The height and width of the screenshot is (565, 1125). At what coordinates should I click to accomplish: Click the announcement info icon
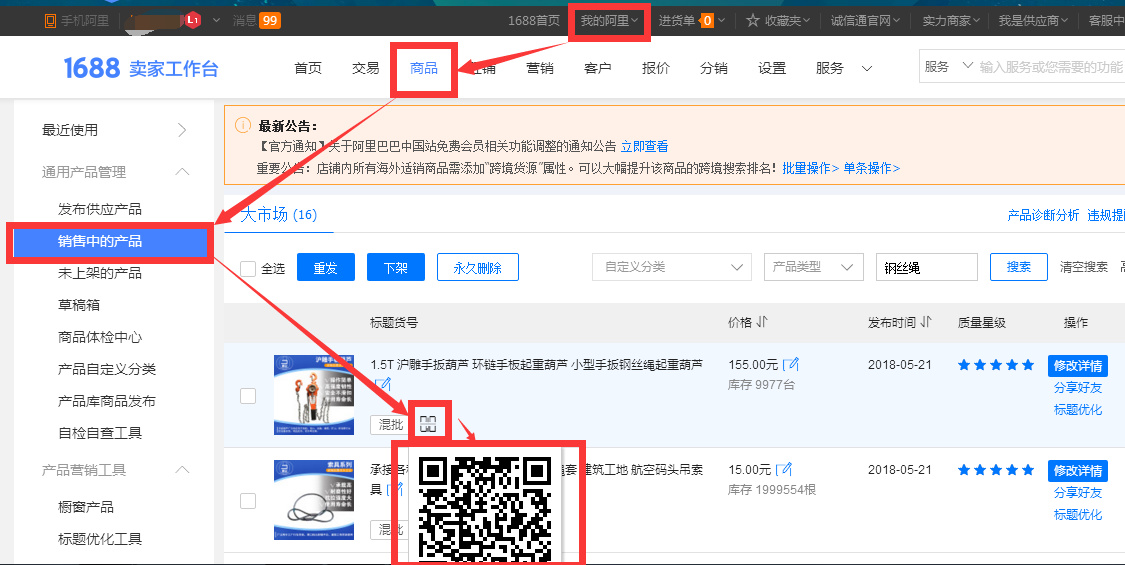[x=243, y=126]
